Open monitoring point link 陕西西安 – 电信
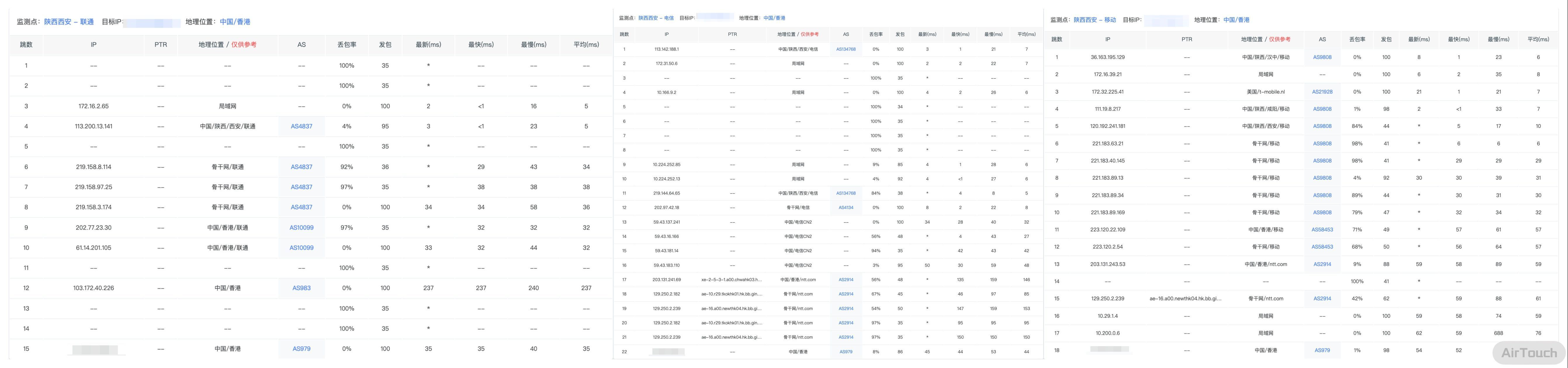Screen dimensions: 1568x368 (x=656, y=18)
